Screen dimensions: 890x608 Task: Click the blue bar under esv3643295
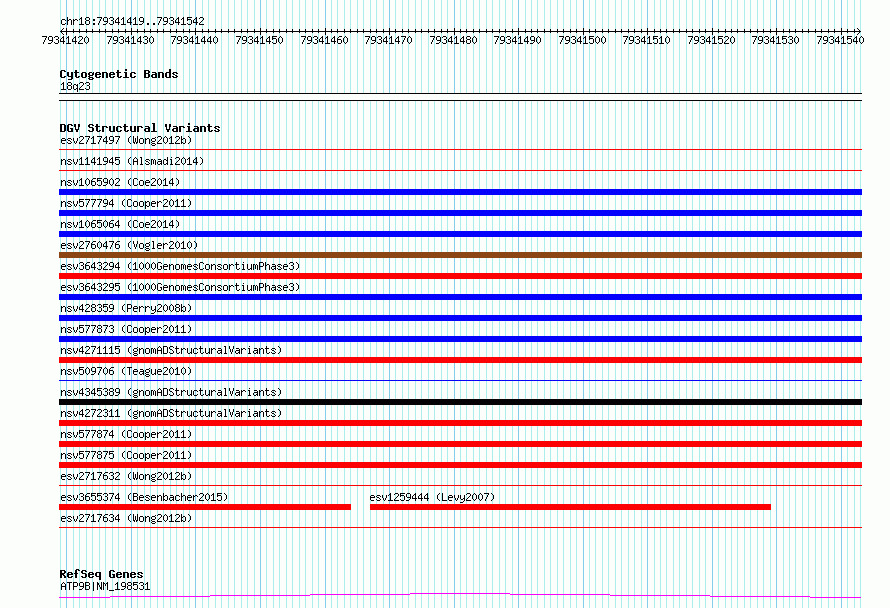pyautogui.click(x=460, y=297)
